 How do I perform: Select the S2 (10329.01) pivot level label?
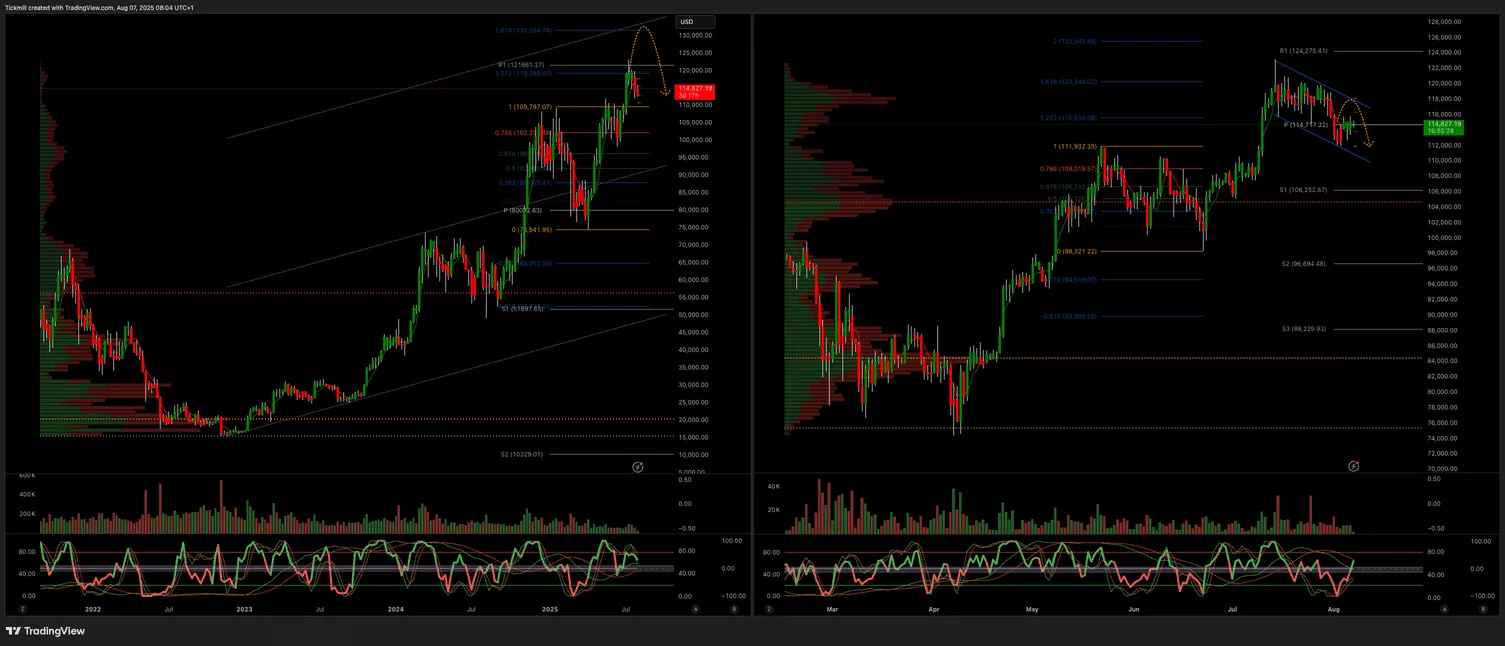522,454
